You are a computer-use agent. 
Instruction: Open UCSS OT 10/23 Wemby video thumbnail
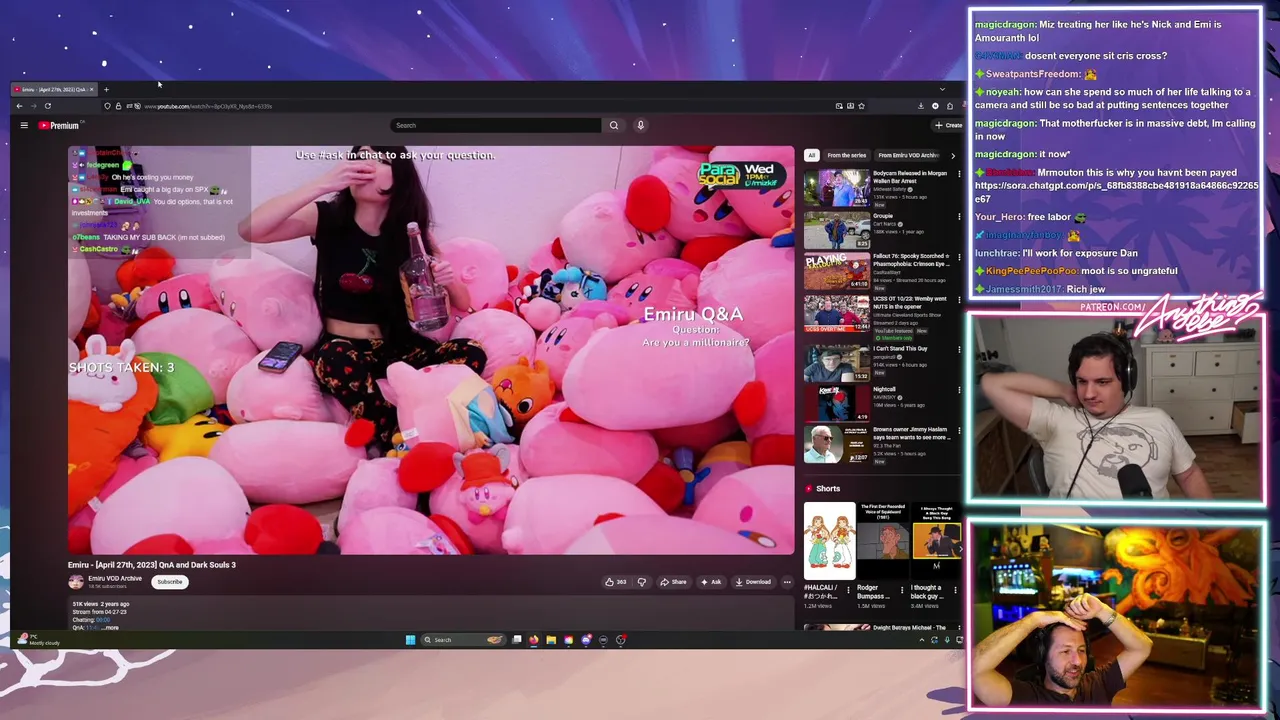(x=837, y=314)
